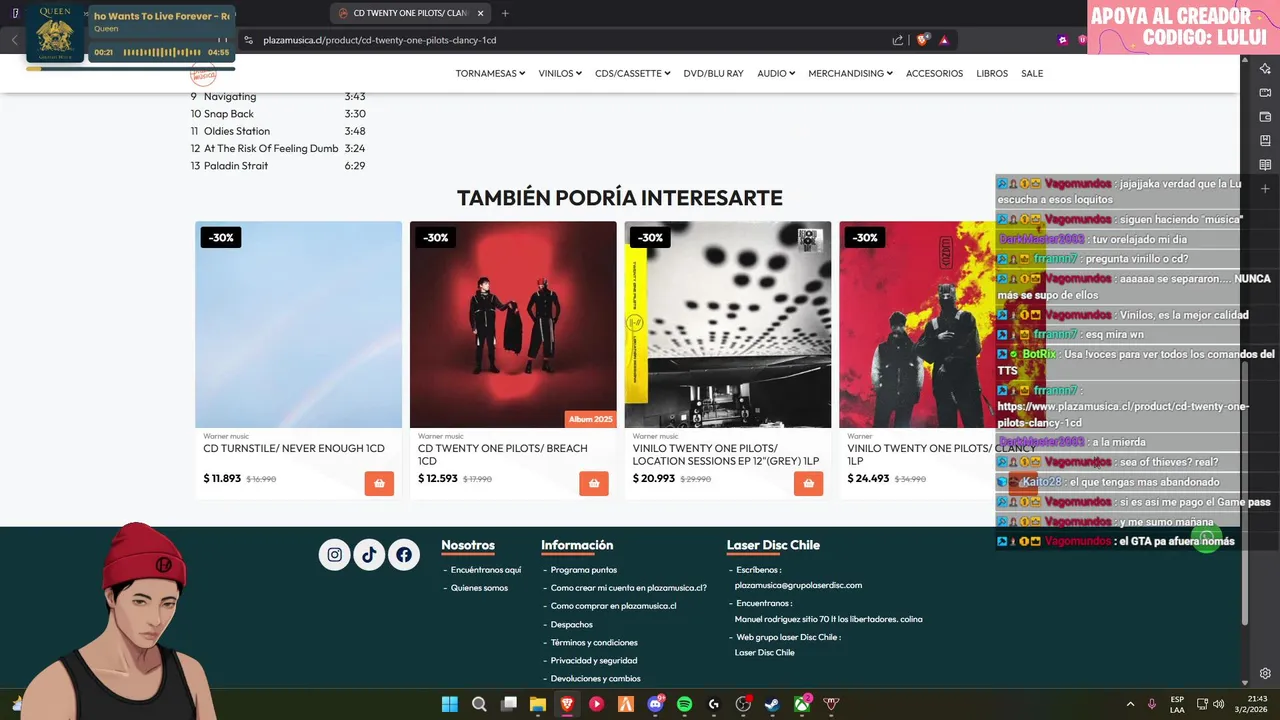Select track 11 Oldies Station text

(237, 131)
